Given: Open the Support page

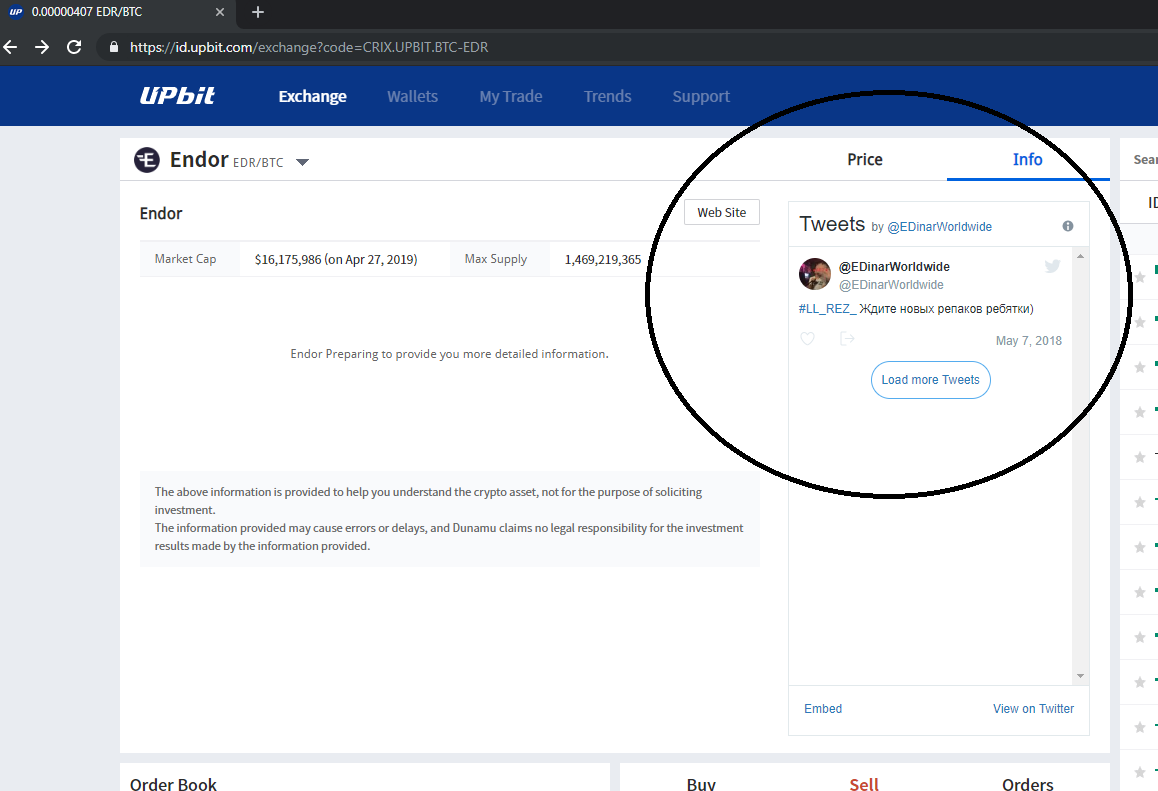Looking at the screenshot, I should tap(701, 97).
